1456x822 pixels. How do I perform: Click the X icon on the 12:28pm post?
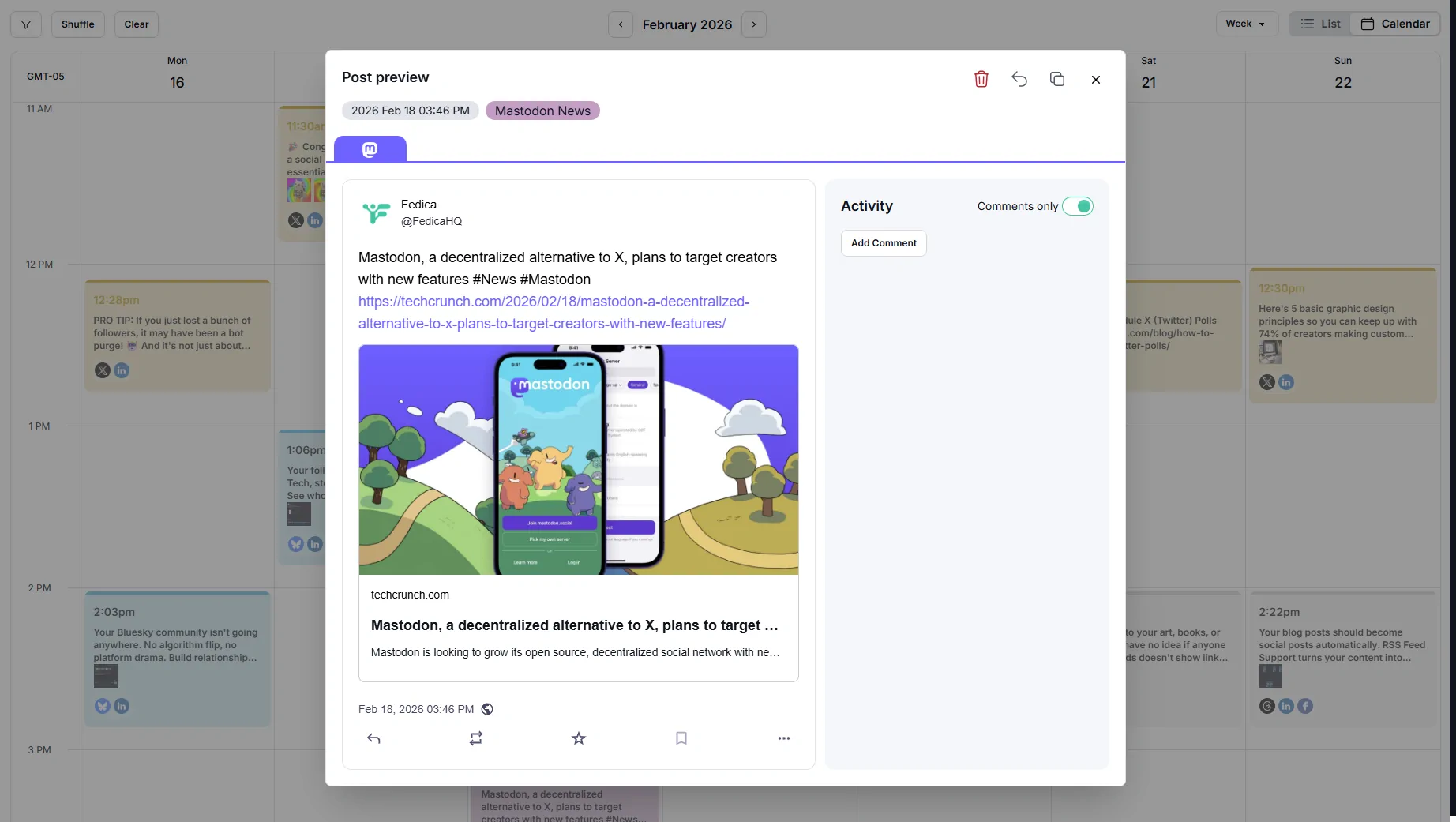(103, 370)
